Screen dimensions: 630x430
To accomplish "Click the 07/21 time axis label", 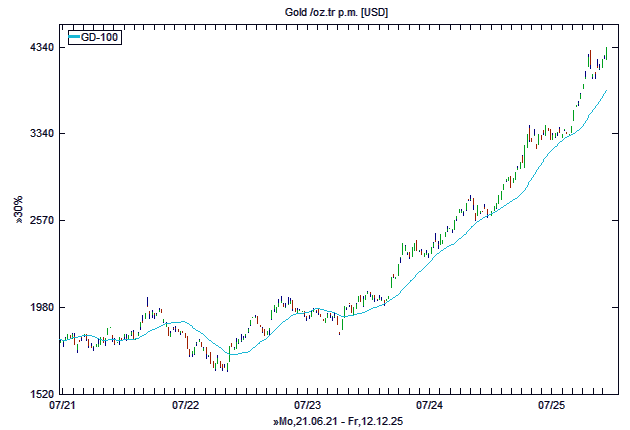I will 62,406.
